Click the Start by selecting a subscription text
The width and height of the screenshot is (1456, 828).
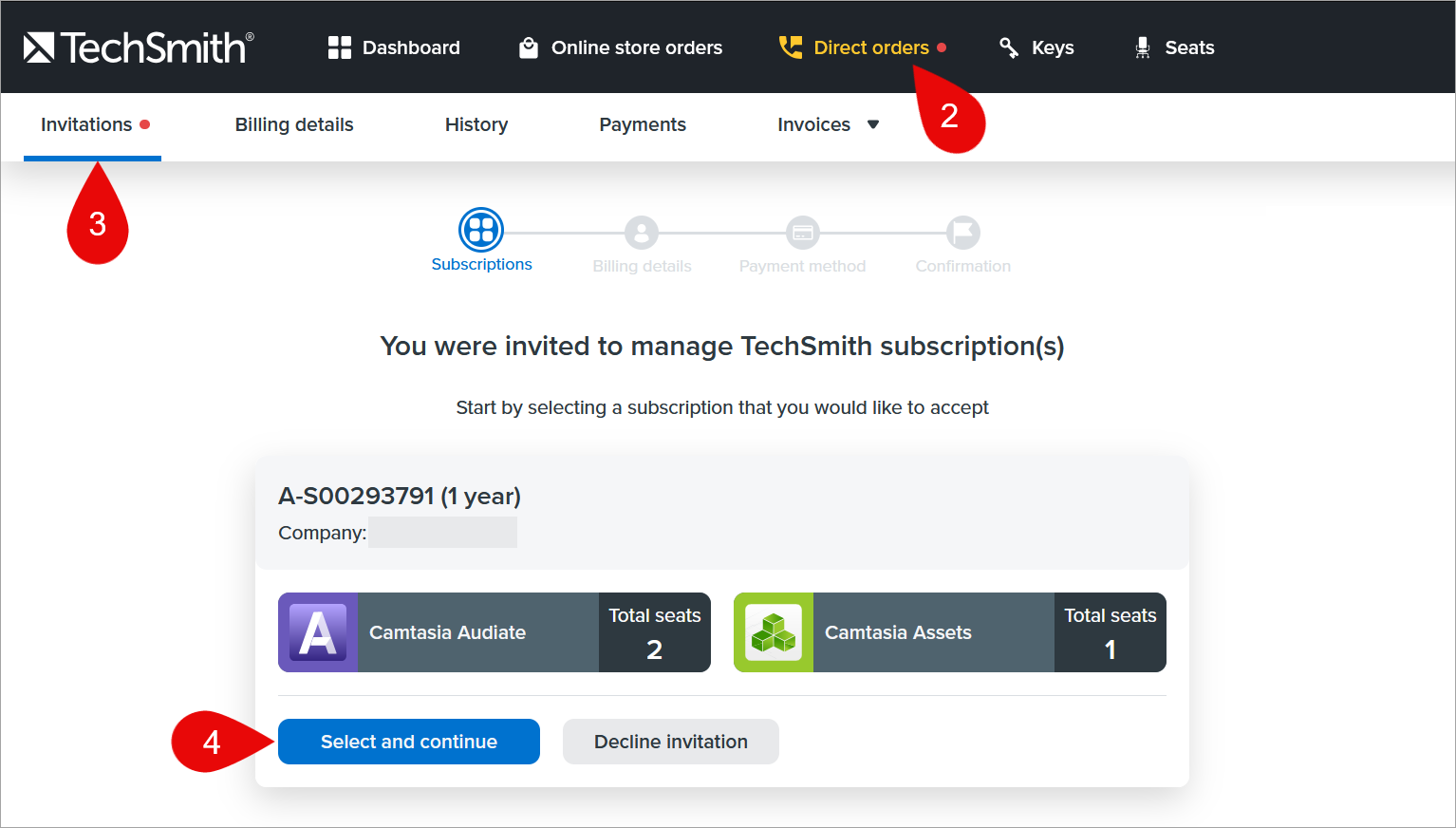tap(722, 408)
